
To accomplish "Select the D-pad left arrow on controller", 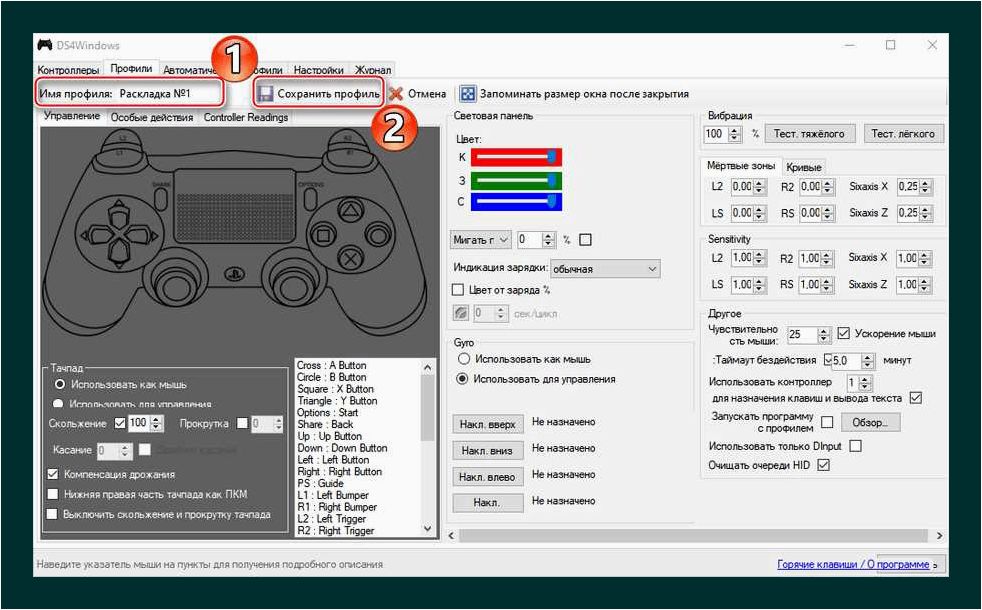I will (x=95, y=235).
